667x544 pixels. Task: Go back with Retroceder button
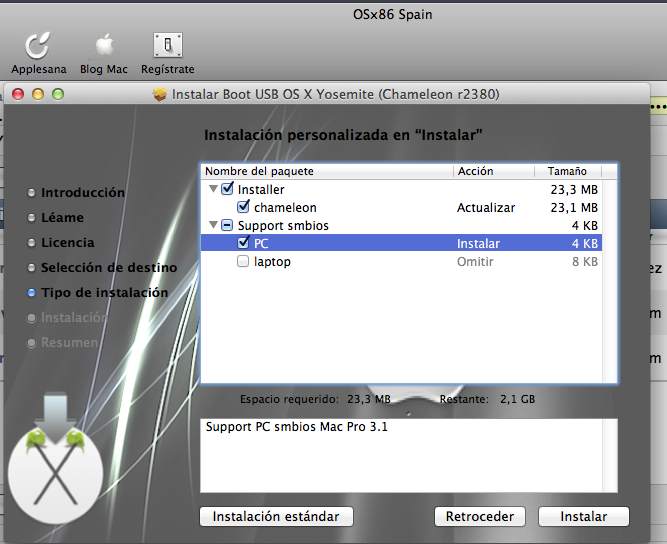(480, 516)
